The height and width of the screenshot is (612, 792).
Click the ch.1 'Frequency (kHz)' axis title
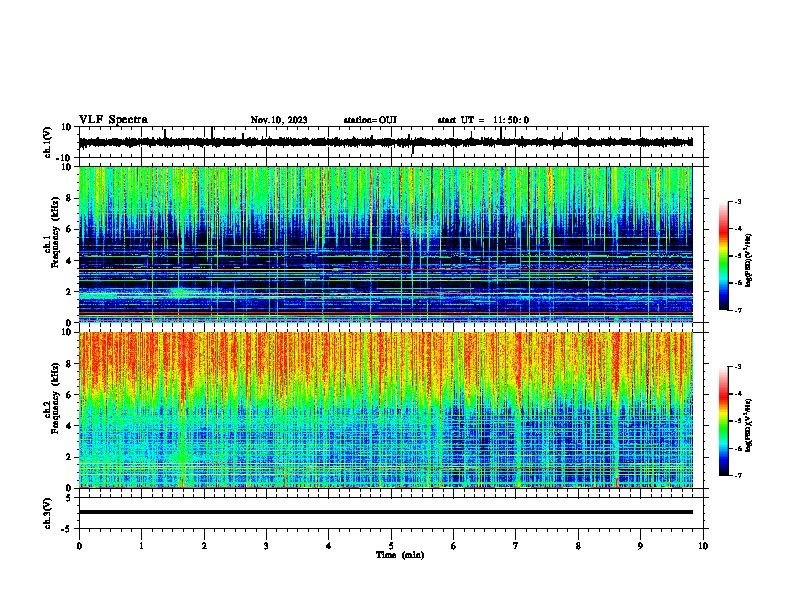pyautogui.click(x=55, y=232)
